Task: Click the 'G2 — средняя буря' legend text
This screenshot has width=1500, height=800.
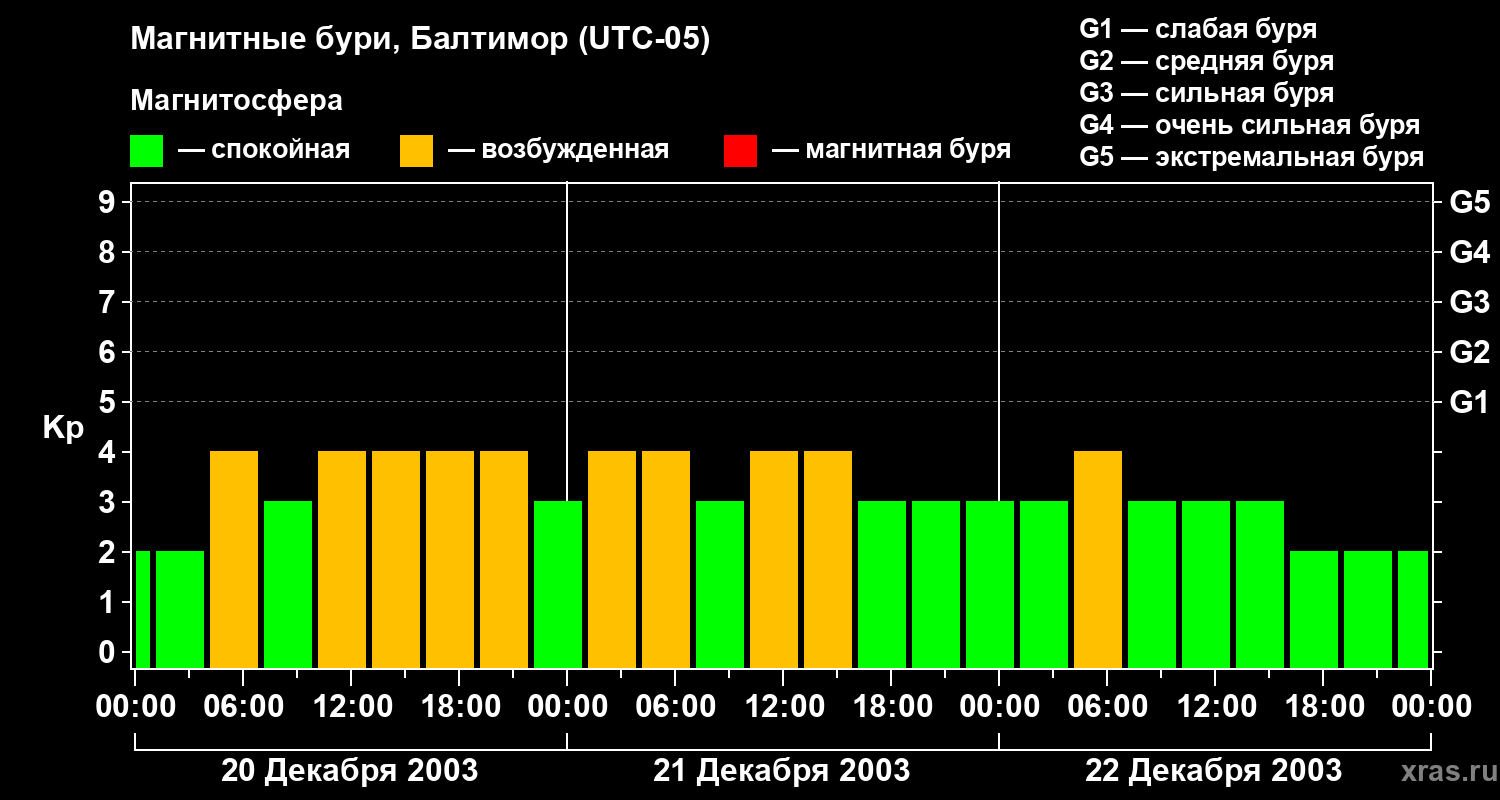Action: click(1206, 61)
